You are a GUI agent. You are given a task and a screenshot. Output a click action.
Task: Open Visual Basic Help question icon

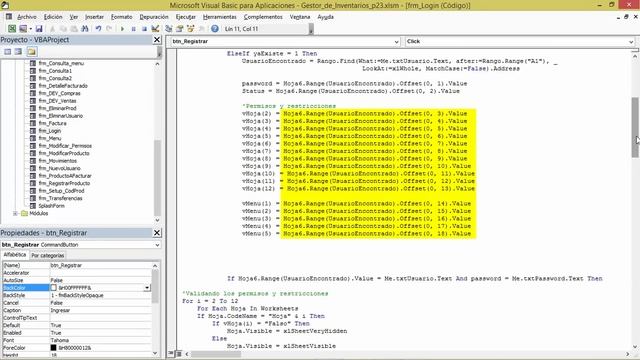(215, 29)
